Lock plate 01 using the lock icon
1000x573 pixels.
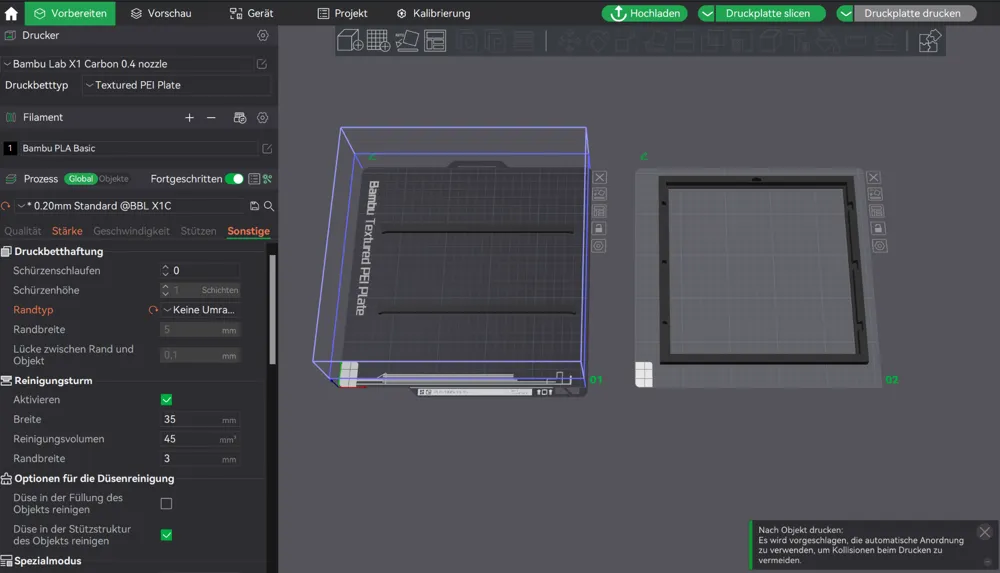(599, 228)
